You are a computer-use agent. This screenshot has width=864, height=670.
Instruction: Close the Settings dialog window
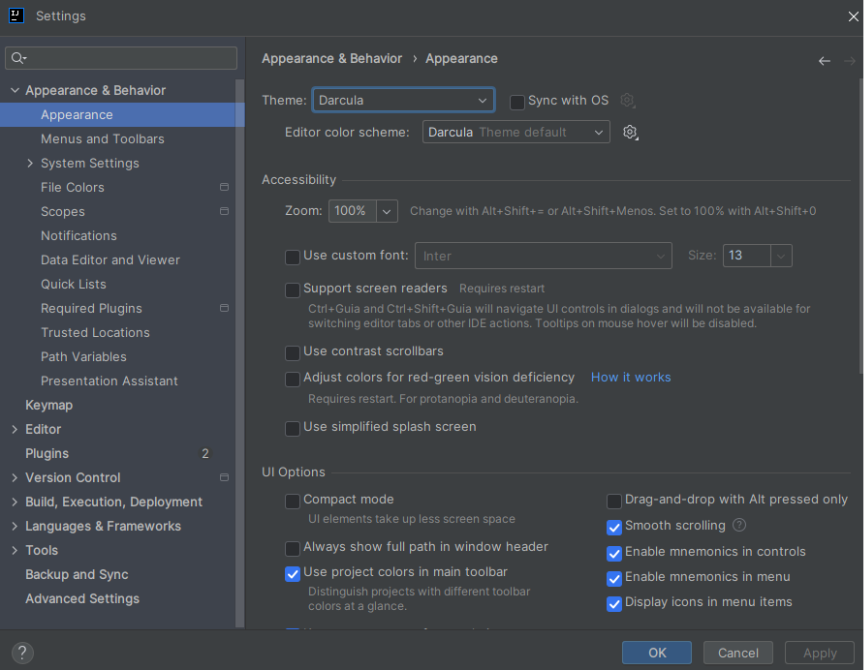[x=853, y=17]
